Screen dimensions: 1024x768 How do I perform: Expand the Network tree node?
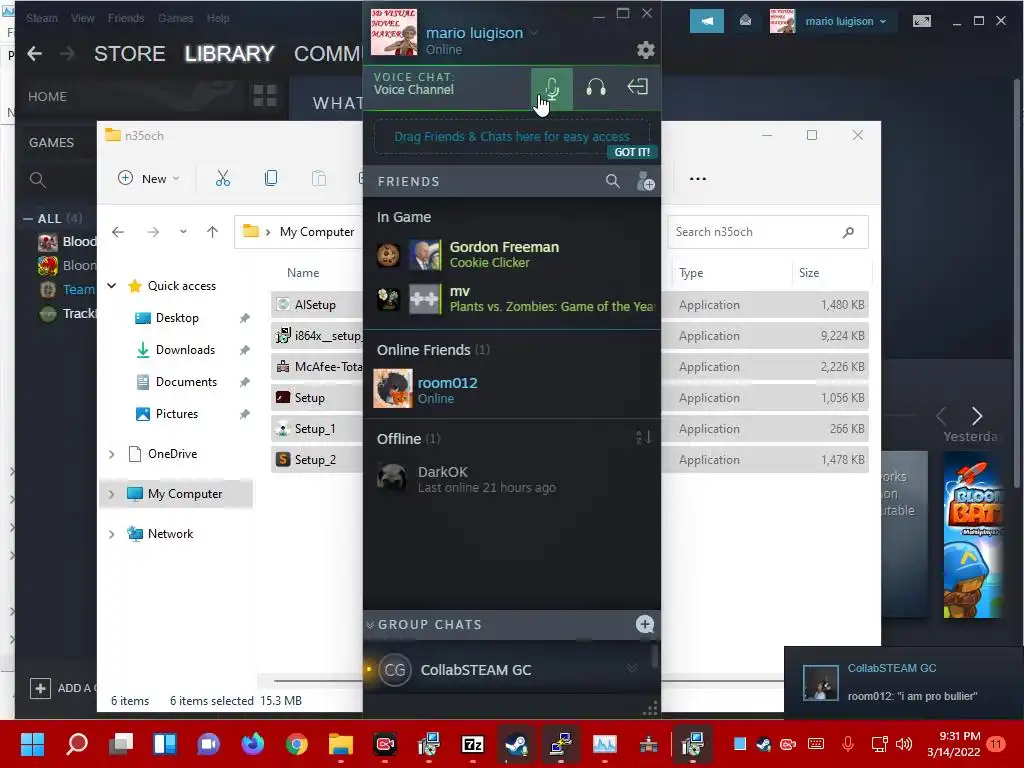112,534
